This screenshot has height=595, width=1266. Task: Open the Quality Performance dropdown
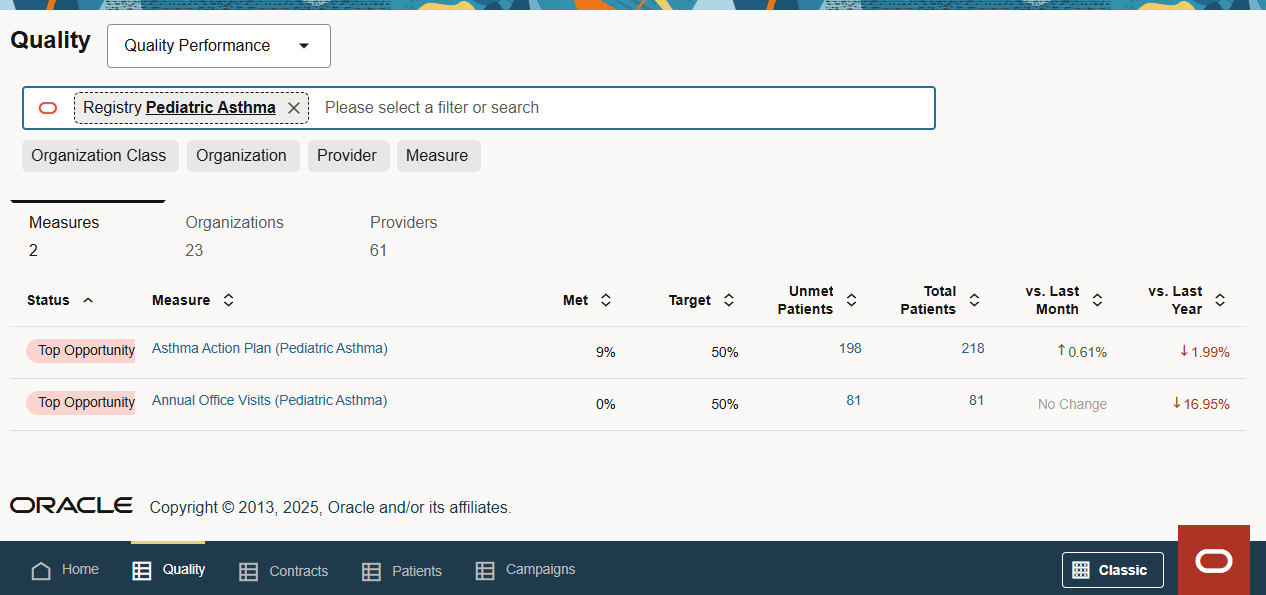(218, 46)
